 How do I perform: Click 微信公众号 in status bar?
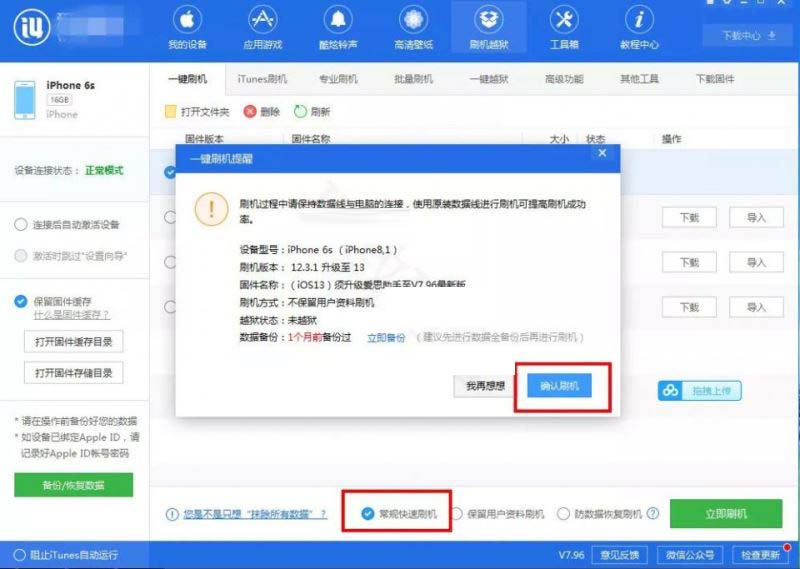click(689, 555)
